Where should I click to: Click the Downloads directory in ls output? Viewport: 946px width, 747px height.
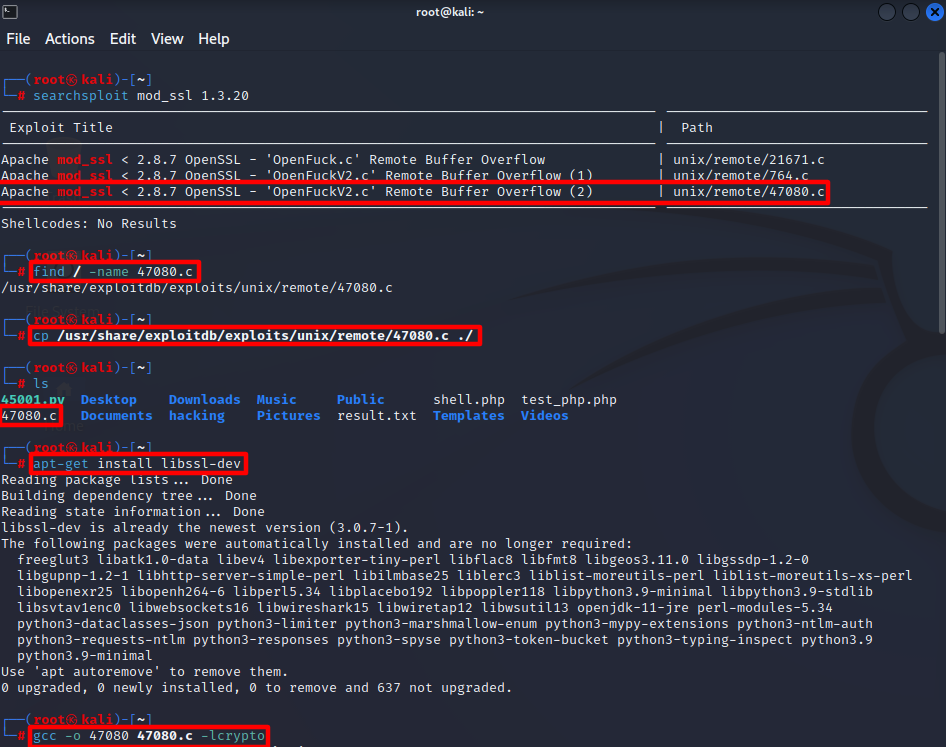[x=204, y=400]
